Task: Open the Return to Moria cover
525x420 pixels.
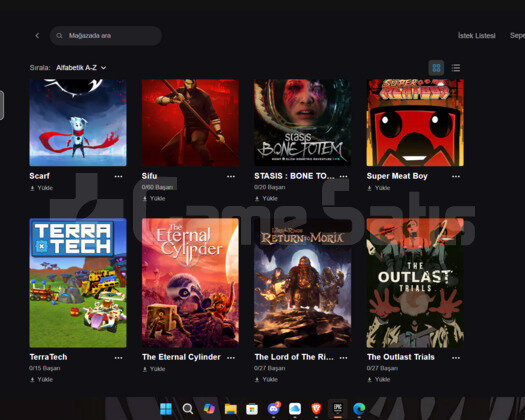Action: click(x=302, y=283)
